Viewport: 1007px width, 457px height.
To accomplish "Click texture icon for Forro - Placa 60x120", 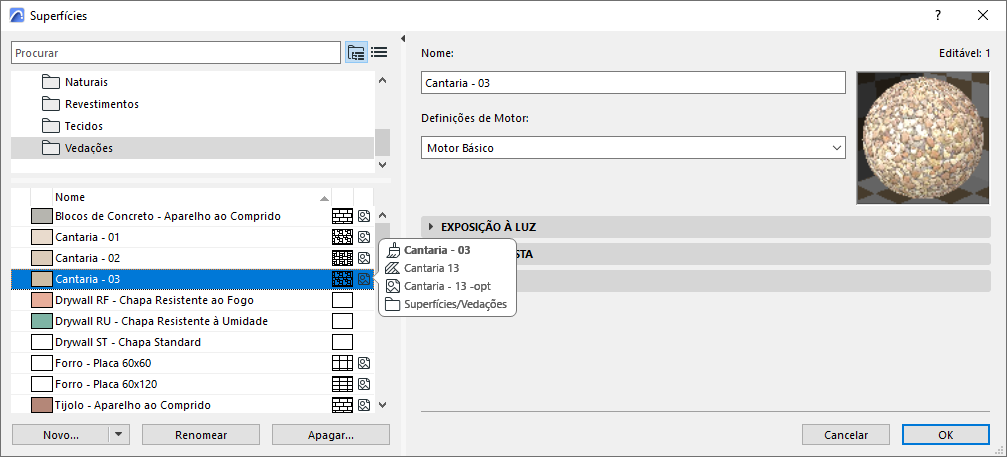I will tap(364, 384).
